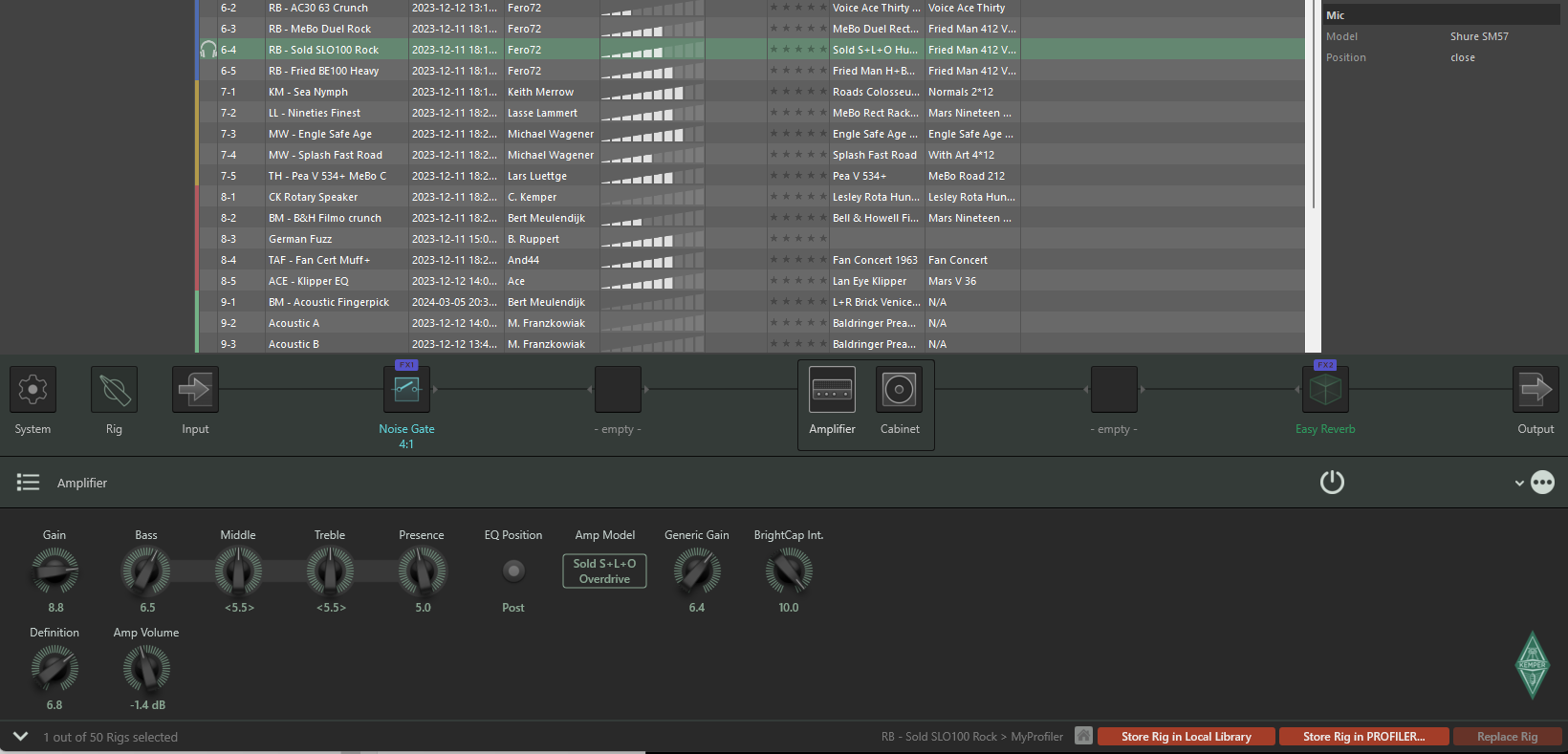Select the Cabinet module icon
The image size is (1568, 754).
click(x=899, y=390)
